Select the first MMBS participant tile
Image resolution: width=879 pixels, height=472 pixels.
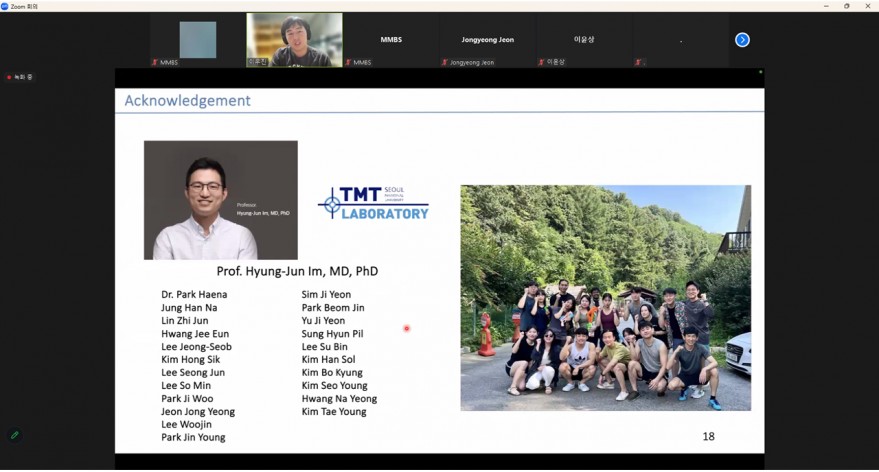tap(197, 39)
